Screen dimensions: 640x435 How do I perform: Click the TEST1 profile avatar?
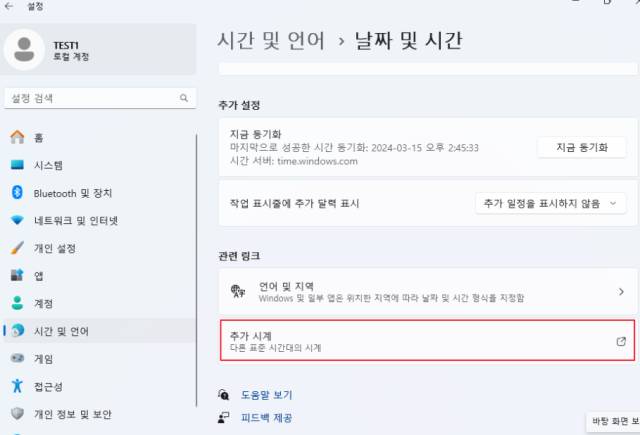(24, 49)
